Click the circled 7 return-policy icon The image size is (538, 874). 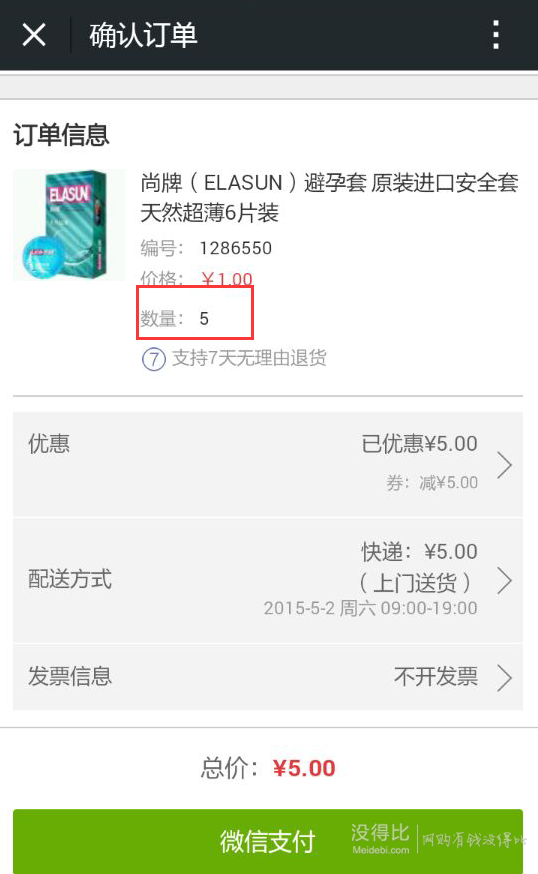tap(153, 358)
